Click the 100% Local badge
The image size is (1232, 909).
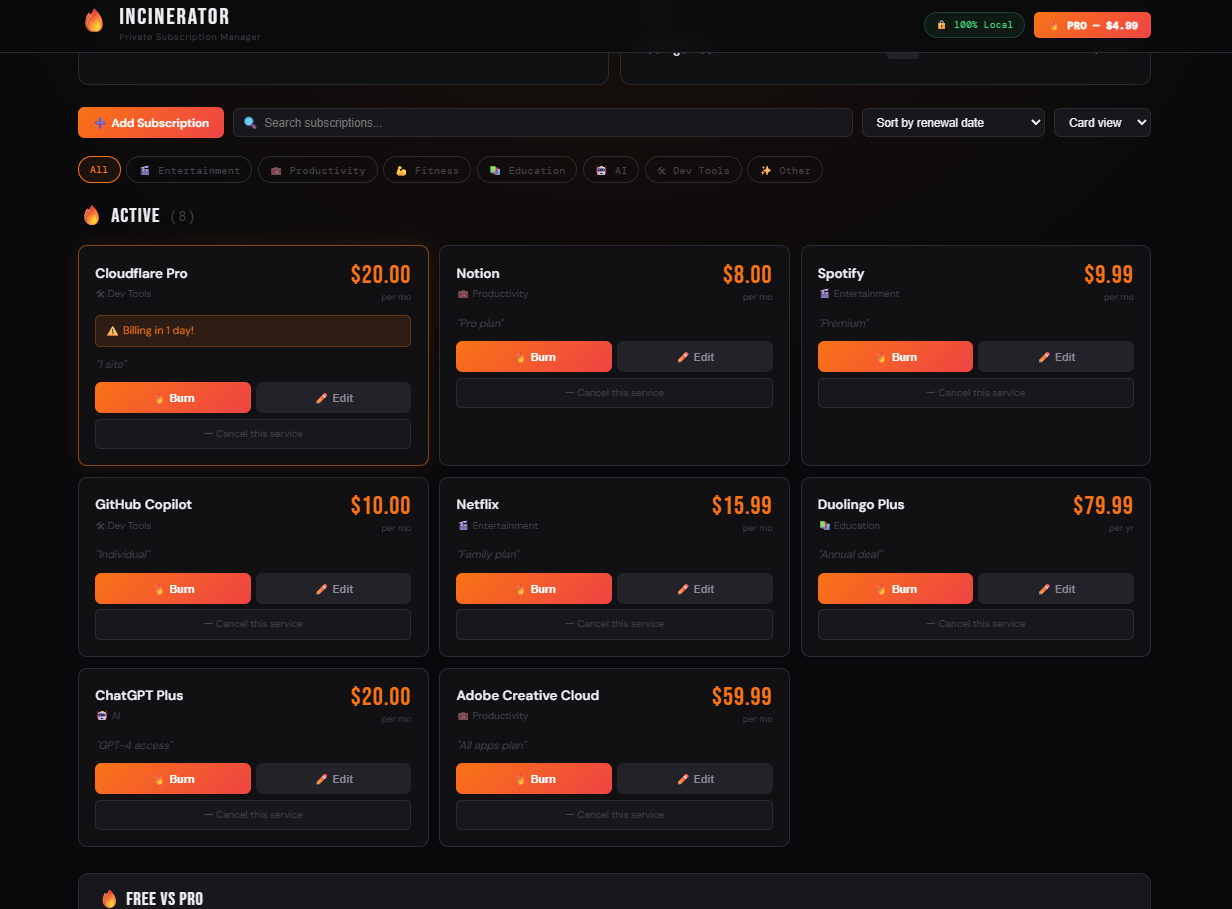coord(974,25)
